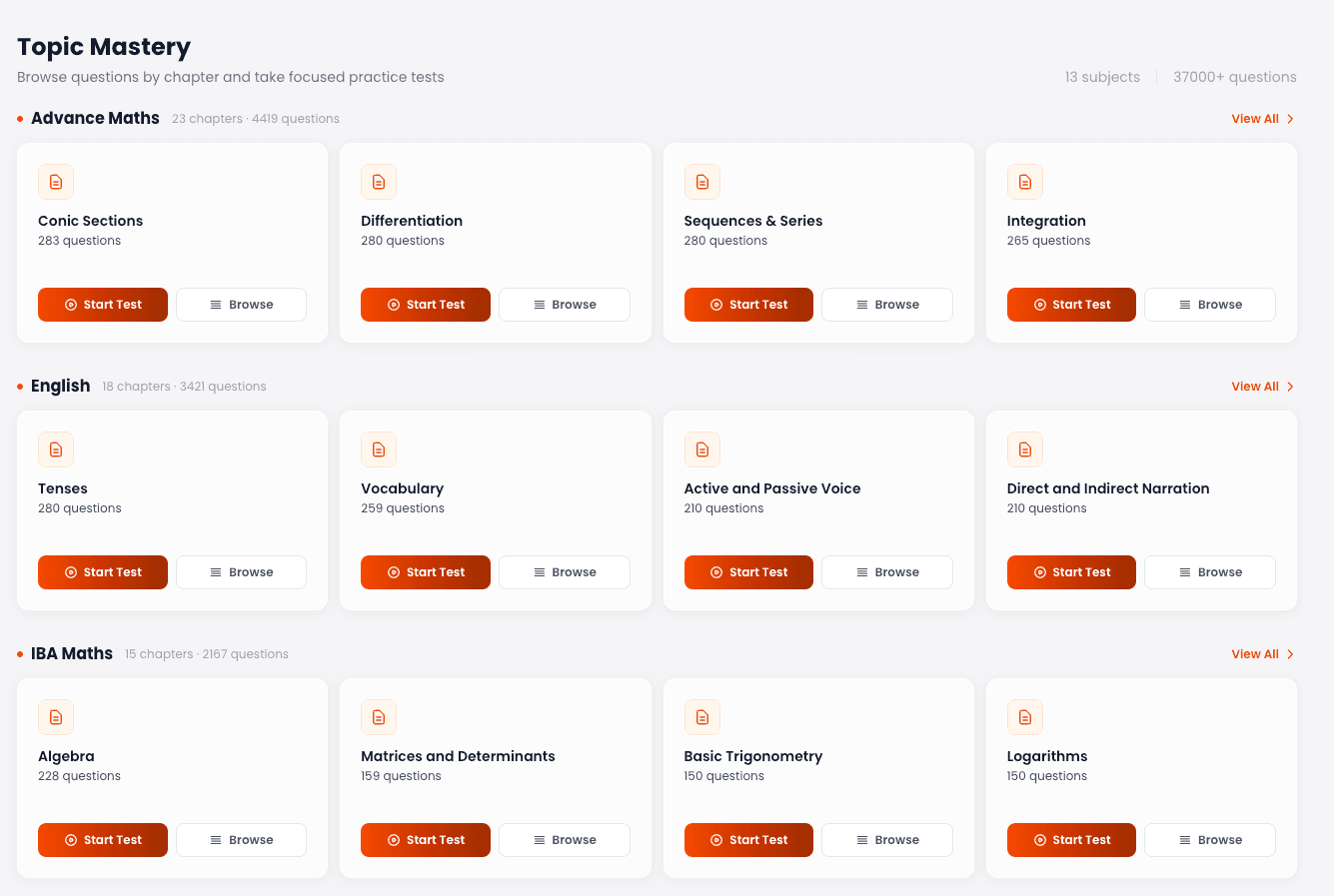Click the Algebra chapter document icon
Image resolution: width=1334 pixels, height=896 pixels.
pyautogui.click(x=56, y=717)
